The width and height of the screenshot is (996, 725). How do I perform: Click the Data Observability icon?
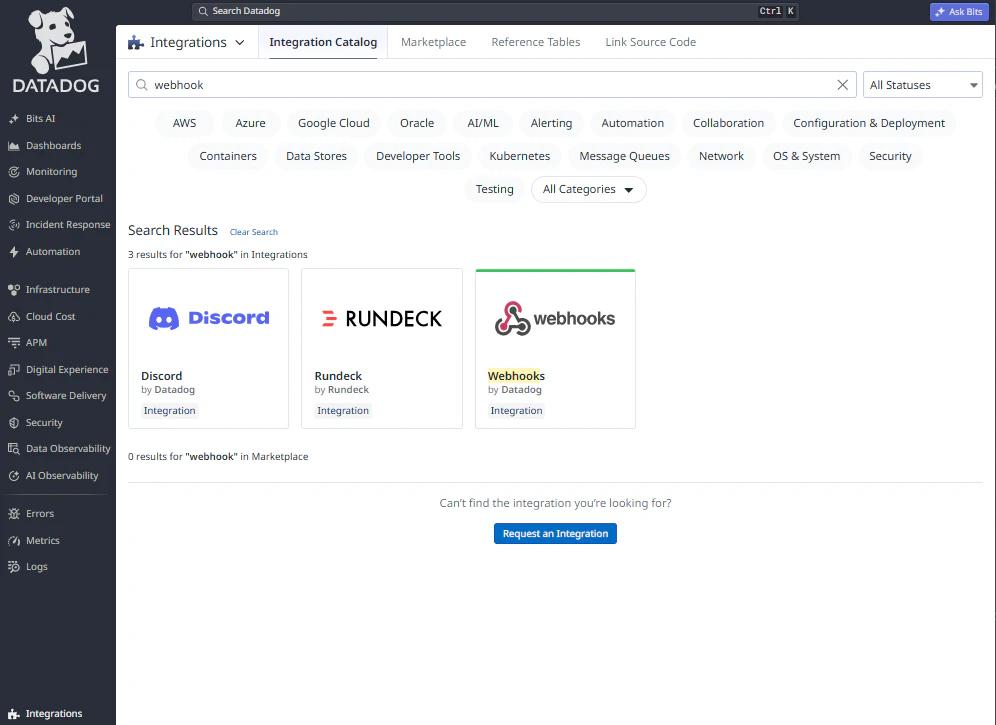click(x=14, y=449)
